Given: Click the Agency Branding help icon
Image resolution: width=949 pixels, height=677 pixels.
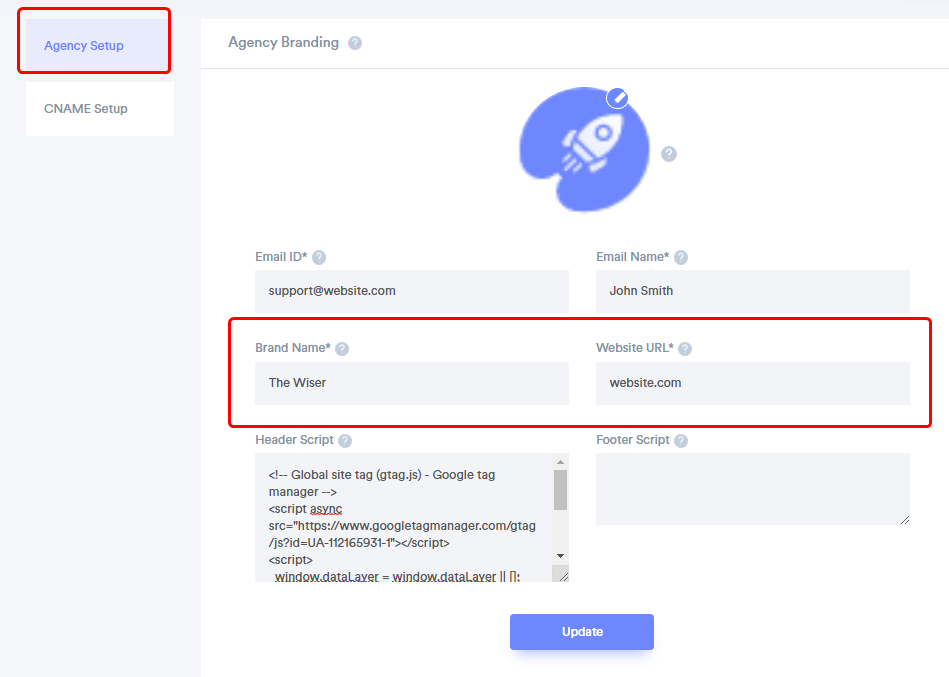Looking at the screenshot, I should 355,43.
